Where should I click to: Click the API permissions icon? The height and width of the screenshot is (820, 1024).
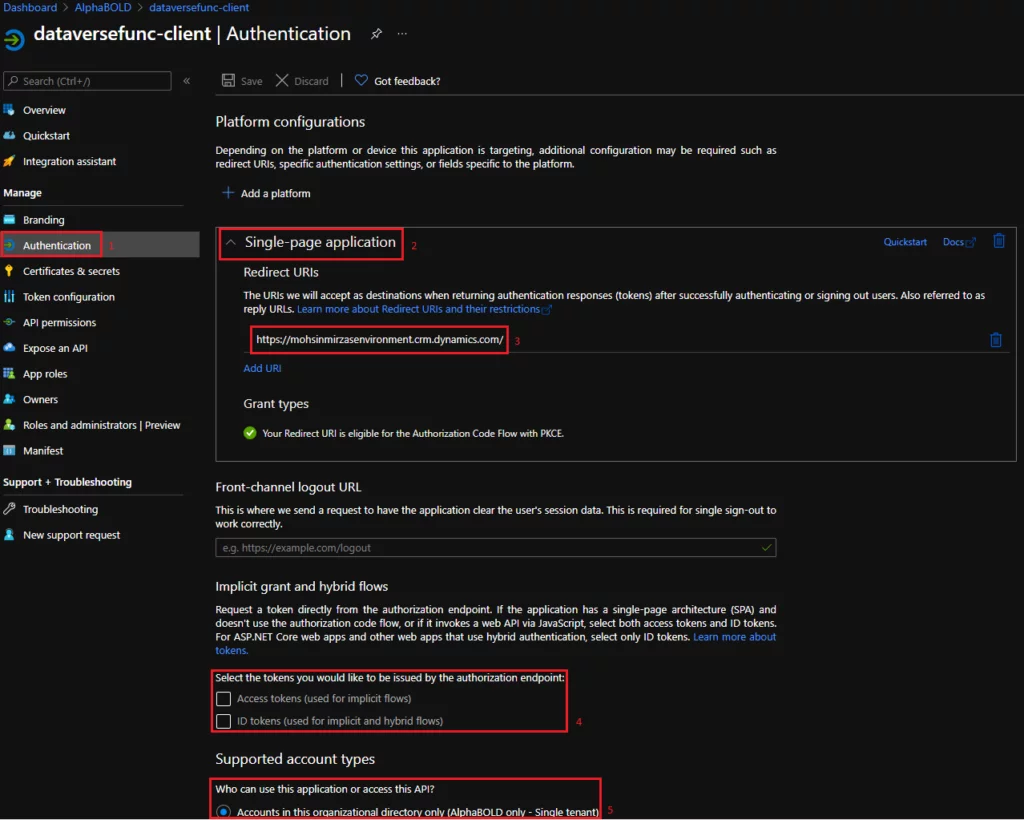9,322
